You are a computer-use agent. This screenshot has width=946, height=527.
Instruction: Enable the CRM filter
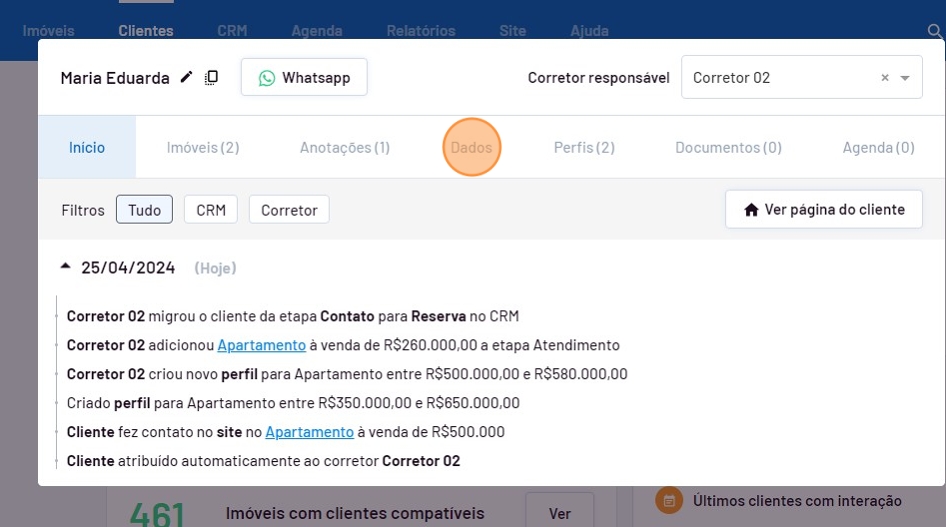point(211,210)
